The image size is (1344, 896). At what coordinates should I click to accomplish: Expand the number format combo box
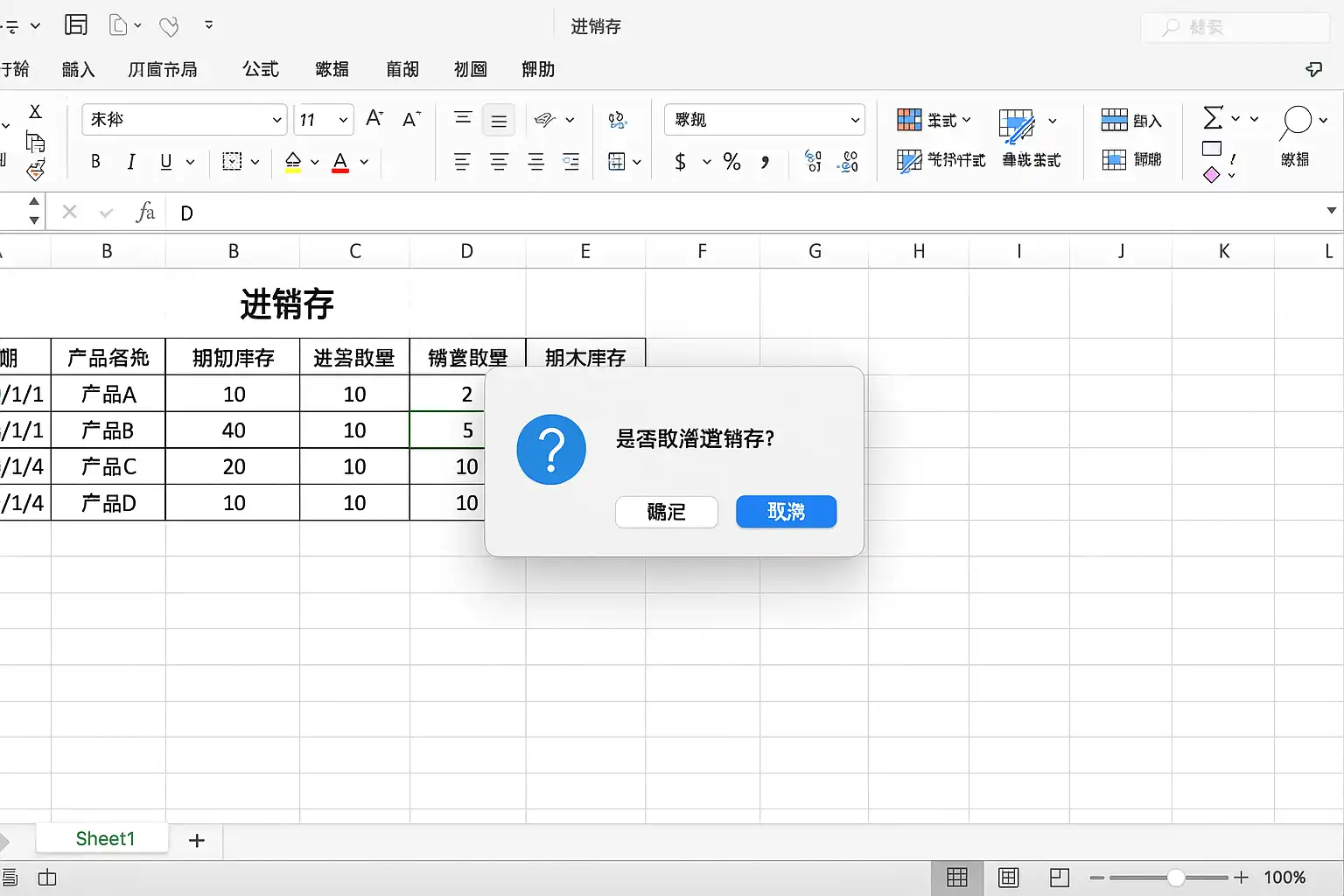pyautogui.click(x=854, y=120)
